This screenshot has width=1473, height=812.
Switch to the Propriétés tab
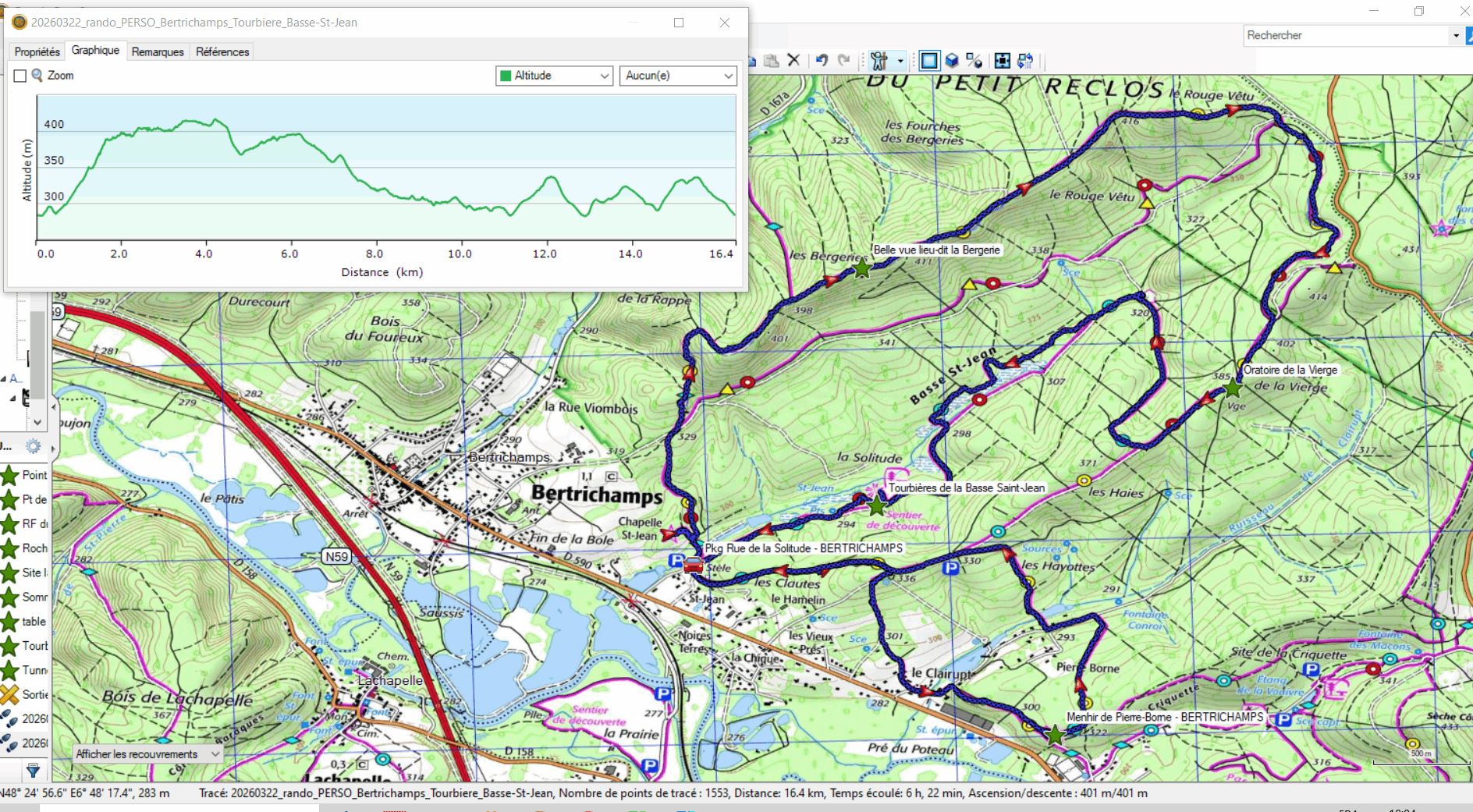click(37, 51)
